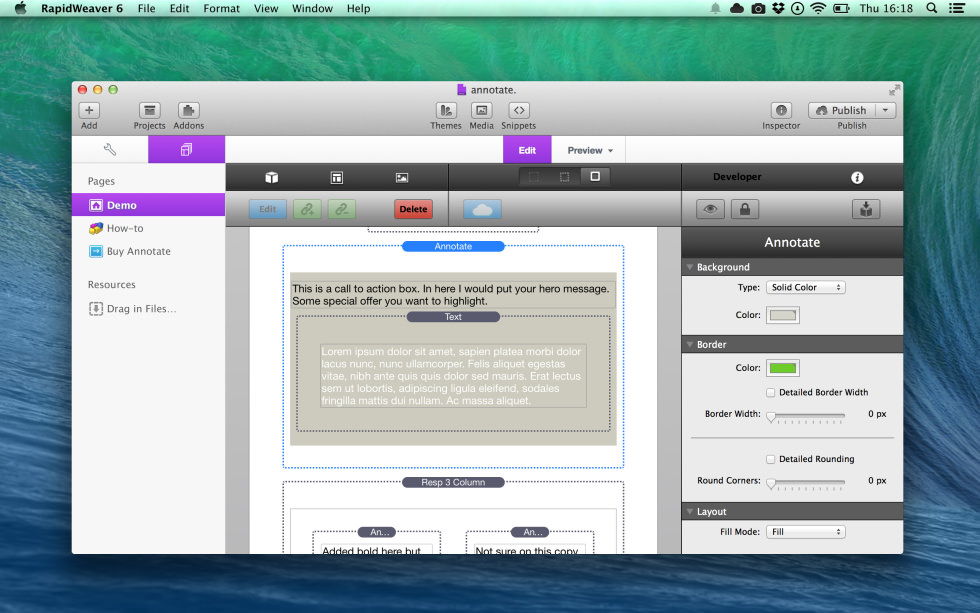Open the Window menu

[x=312, y=8]
